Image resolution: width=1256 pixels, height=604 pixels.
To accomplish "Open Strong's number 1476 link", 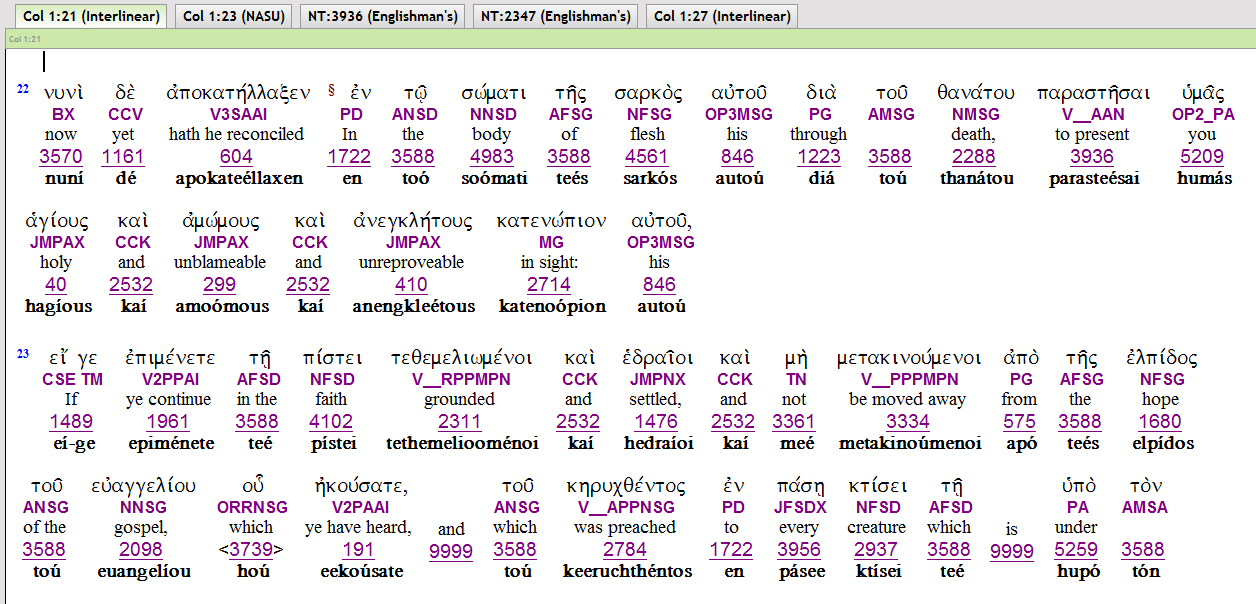I will 656,422.
